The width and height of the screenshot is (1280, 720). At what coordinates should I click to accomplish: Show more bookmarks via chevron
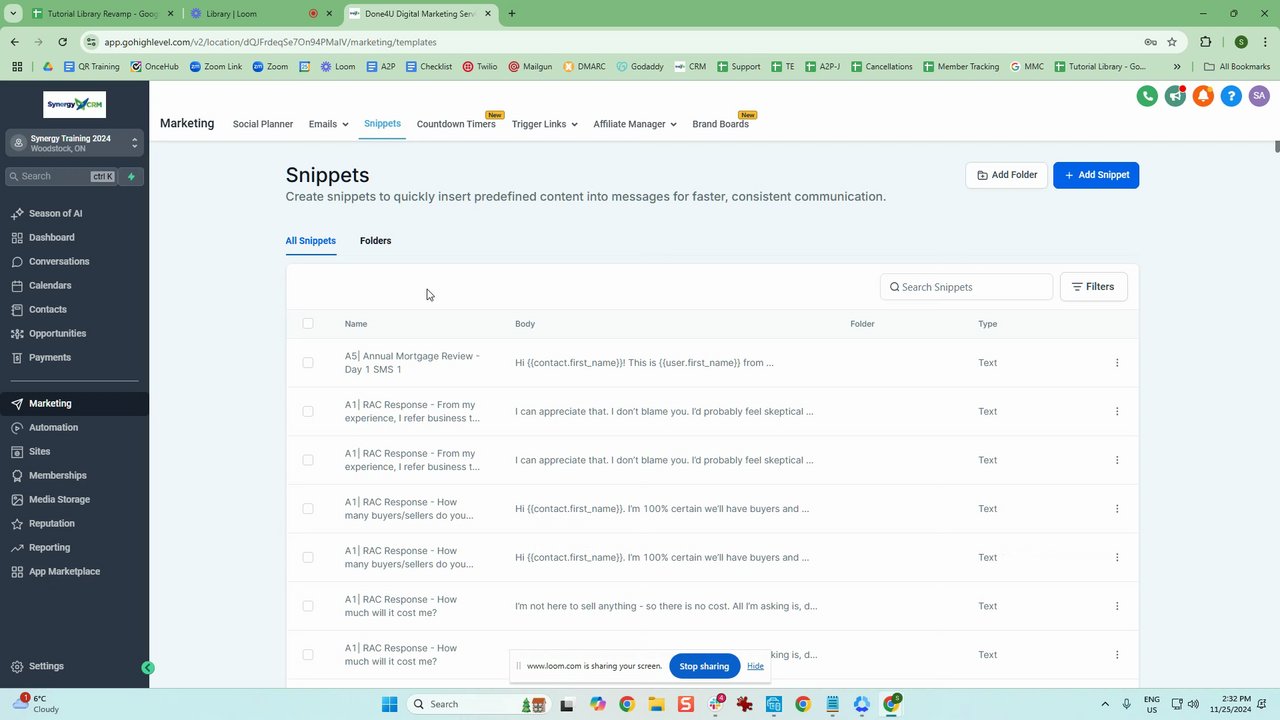coord(1177,67)
